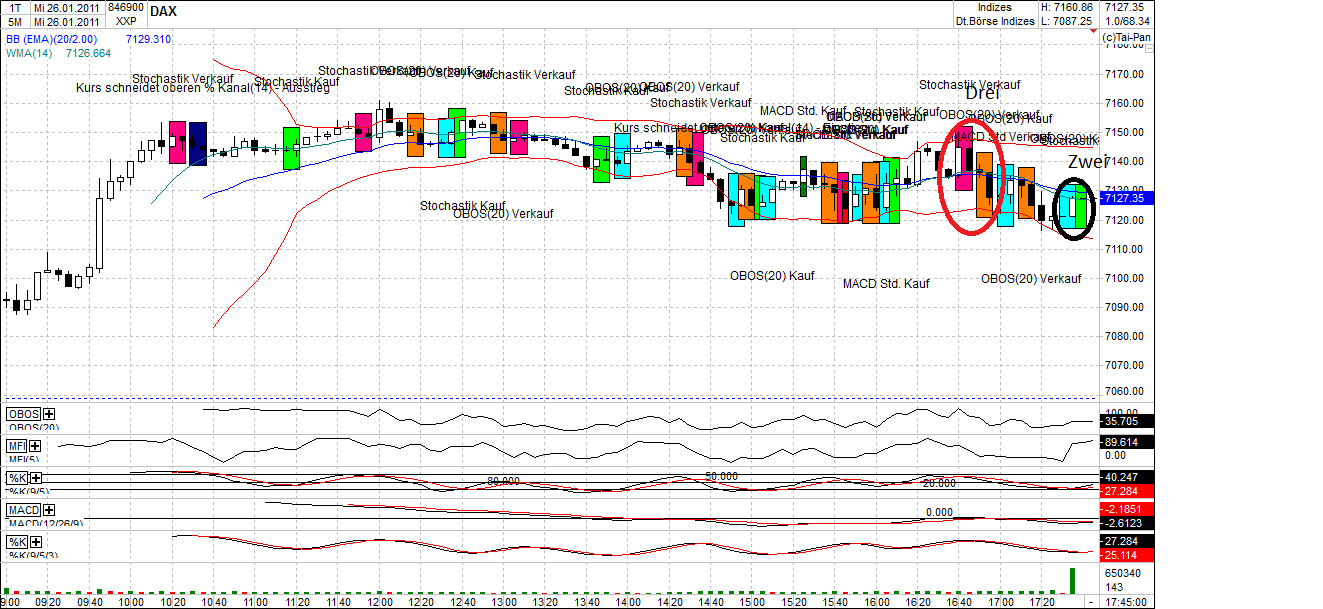Image resolution: width=1323 pixels, height=609 pixels.
Task: Switch to the 5M timeframe row
Action: coord(17,19)
